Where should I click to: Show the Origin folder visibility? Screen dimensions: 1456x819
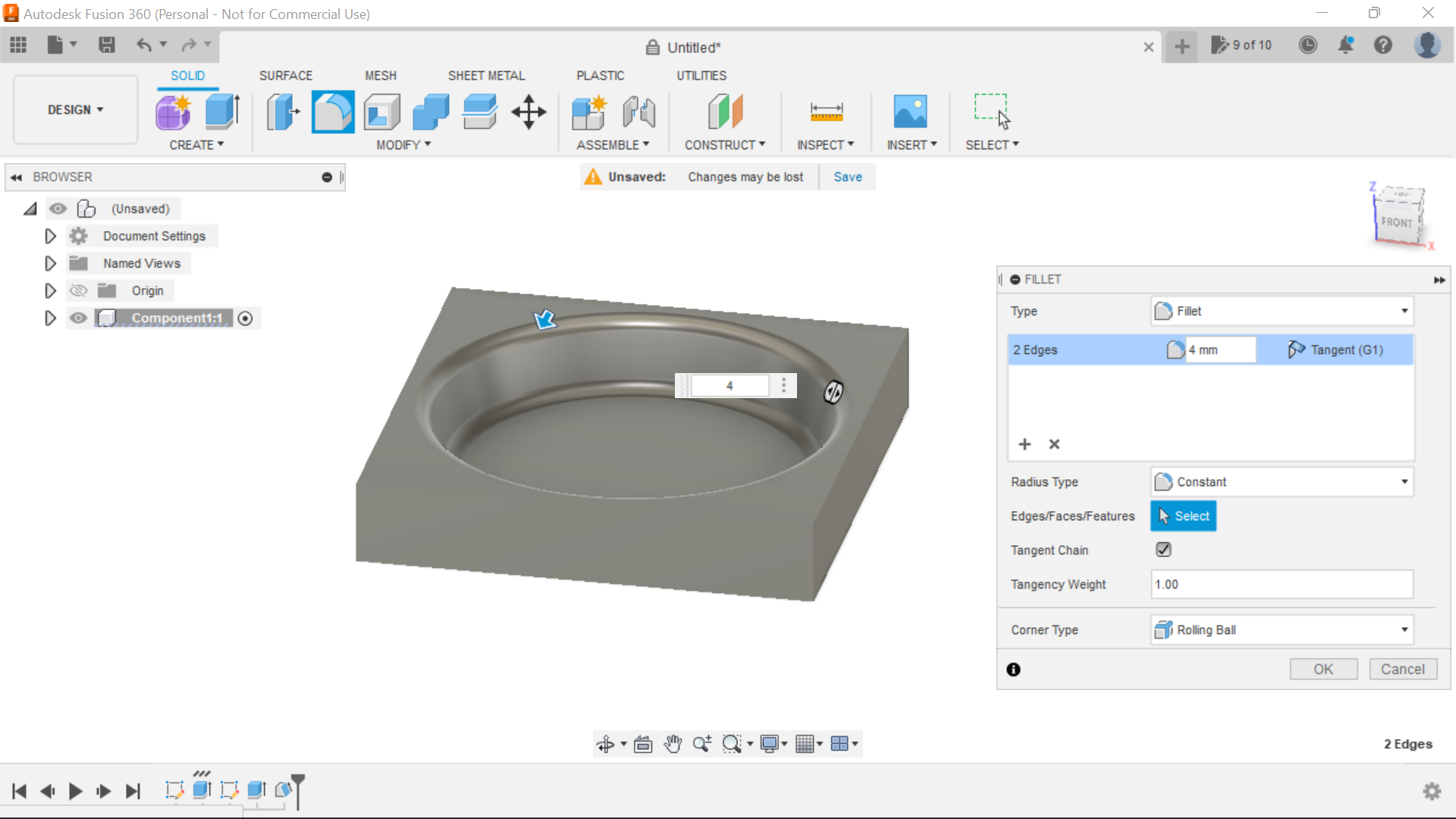pyautogui.click(x=78, y=290)
